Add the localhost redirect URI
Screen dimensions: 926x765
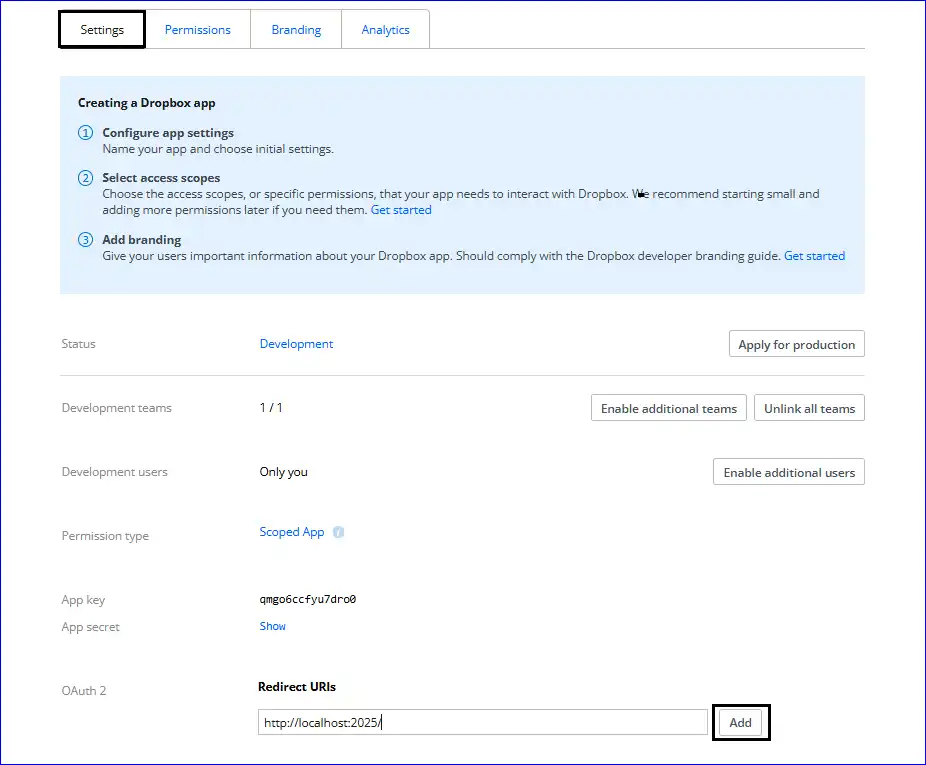(x=740, y=722)
